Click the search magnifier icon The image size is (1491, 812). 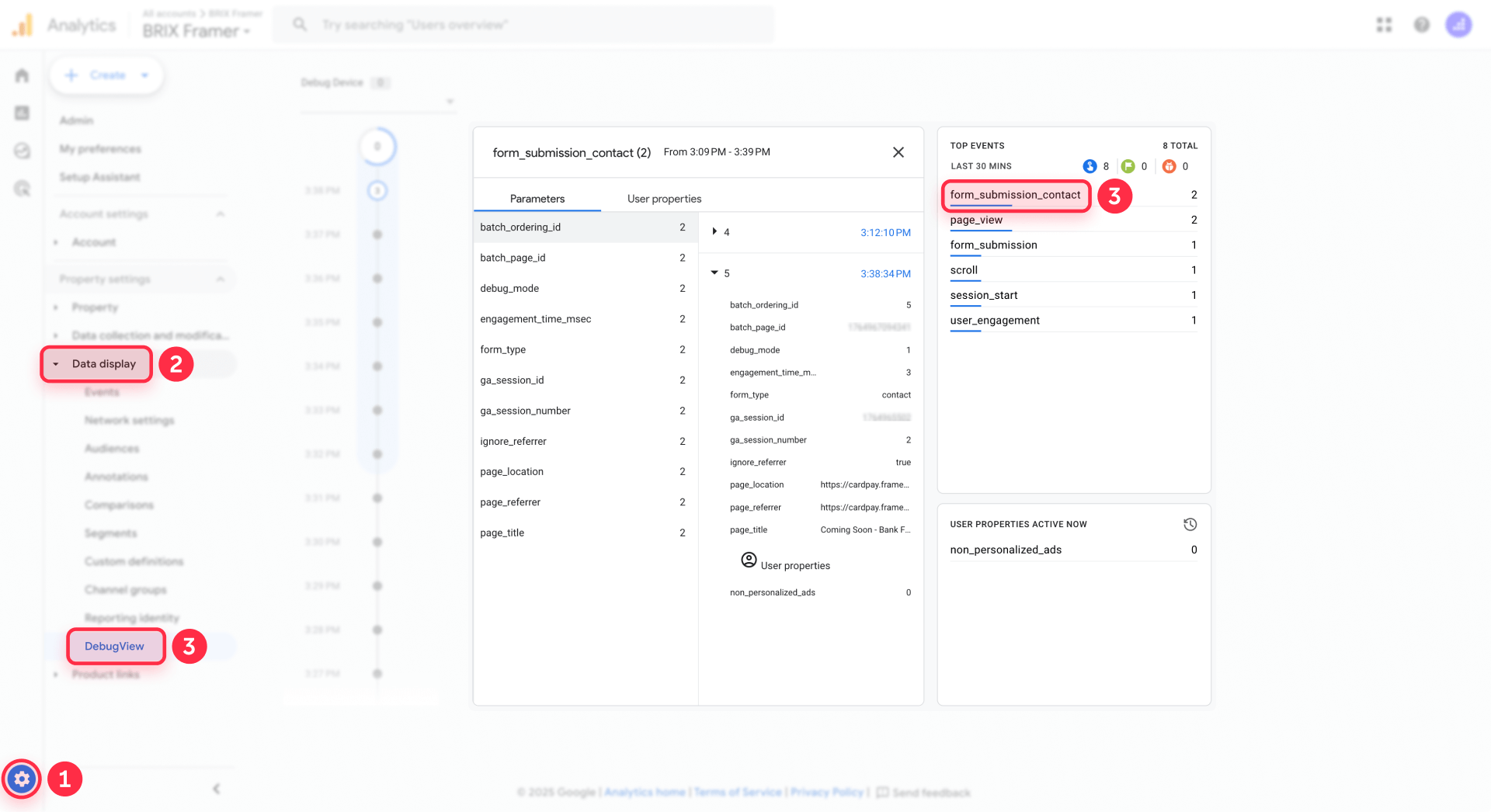[x=299, y=25]
